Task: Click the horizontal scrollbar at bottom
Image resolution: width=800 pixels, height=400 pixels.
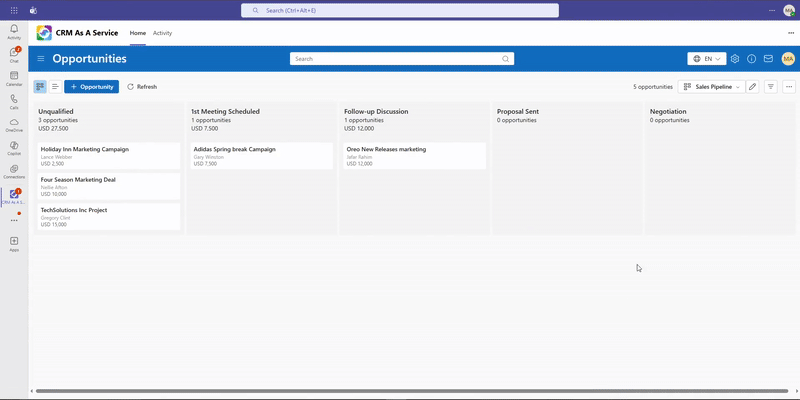Action: (x=414, y=391)
